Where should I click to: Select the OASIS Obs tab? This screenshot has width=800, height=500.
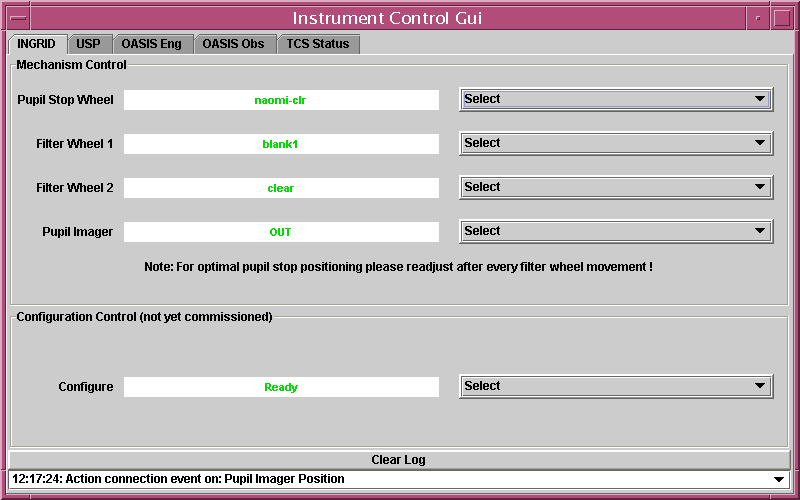point(233,44)
